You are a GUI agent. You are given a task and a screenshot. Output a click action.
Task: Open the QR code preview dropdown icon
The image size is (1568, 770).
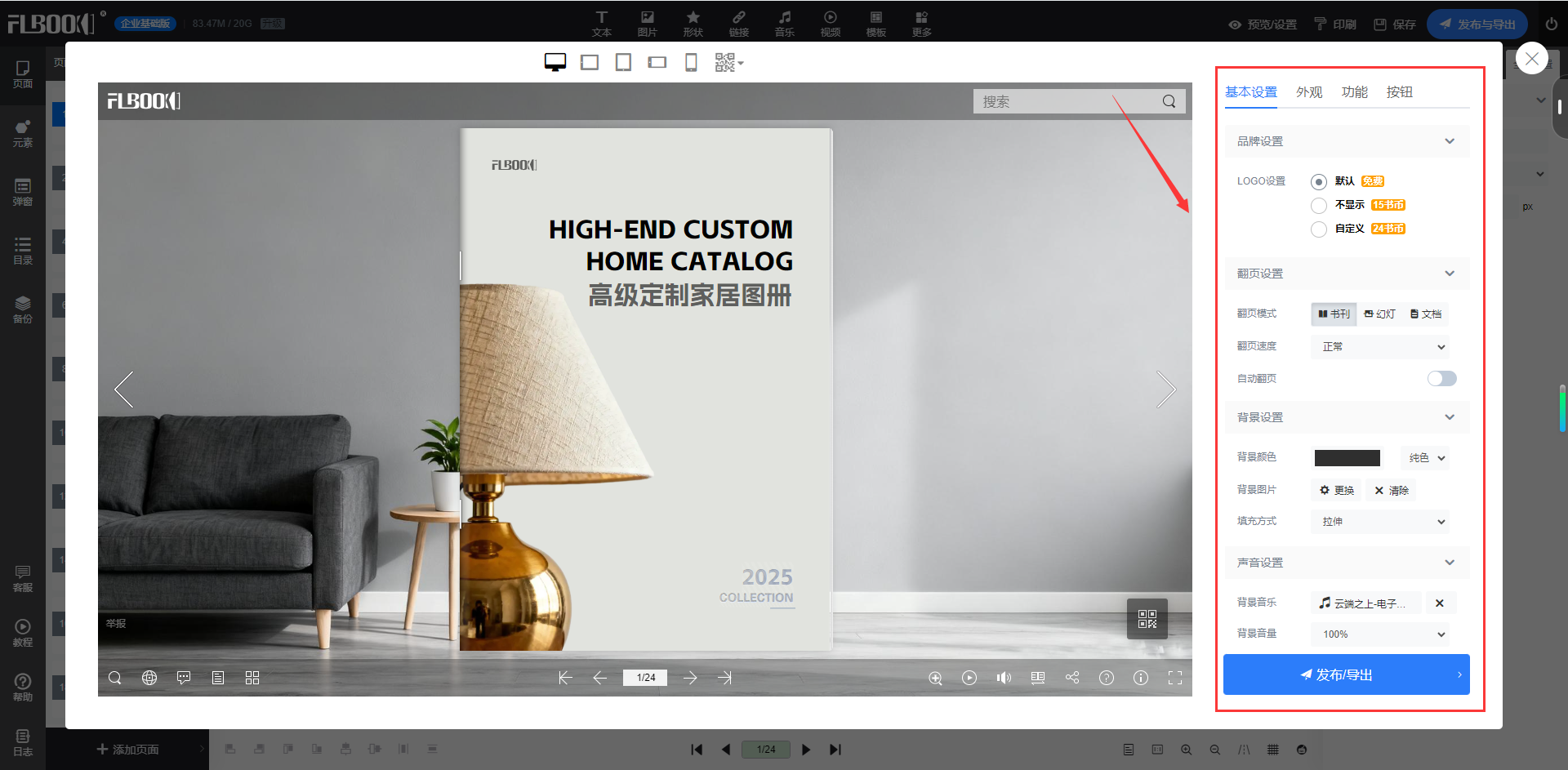(x=728, y=62)
